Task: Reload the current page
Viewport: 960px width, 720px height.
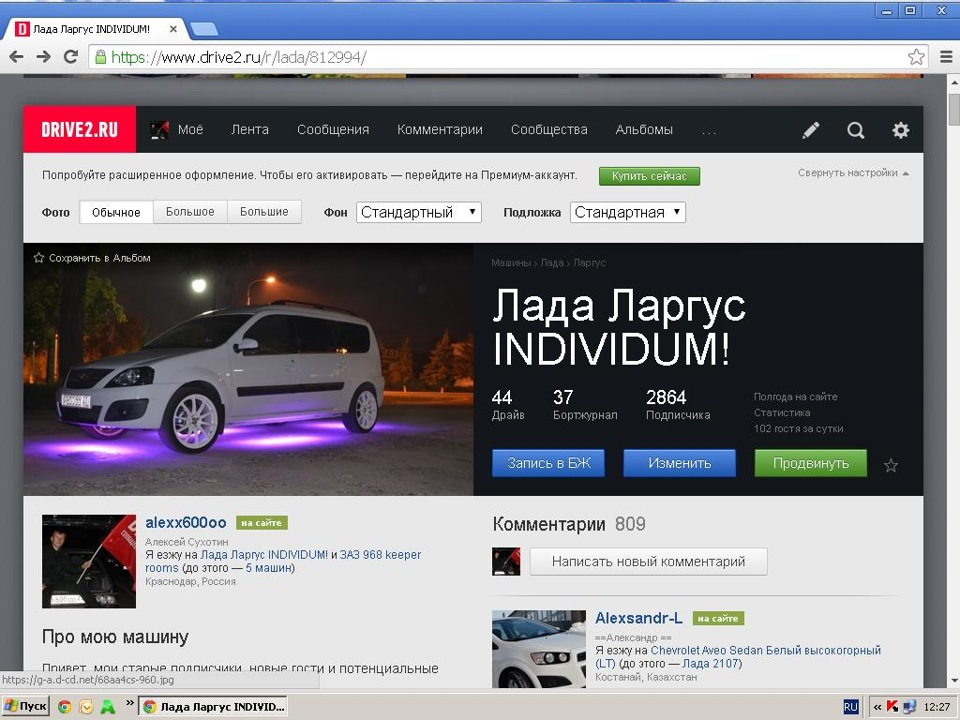Action: click(71, 57)
